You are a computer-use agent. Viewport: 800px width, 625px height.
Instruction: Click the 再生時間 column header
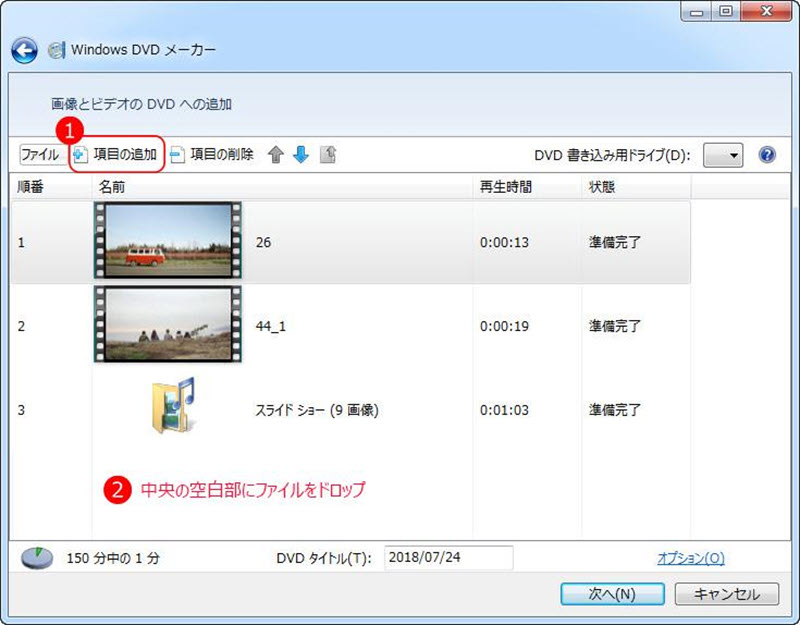click(x=505, y=186)
